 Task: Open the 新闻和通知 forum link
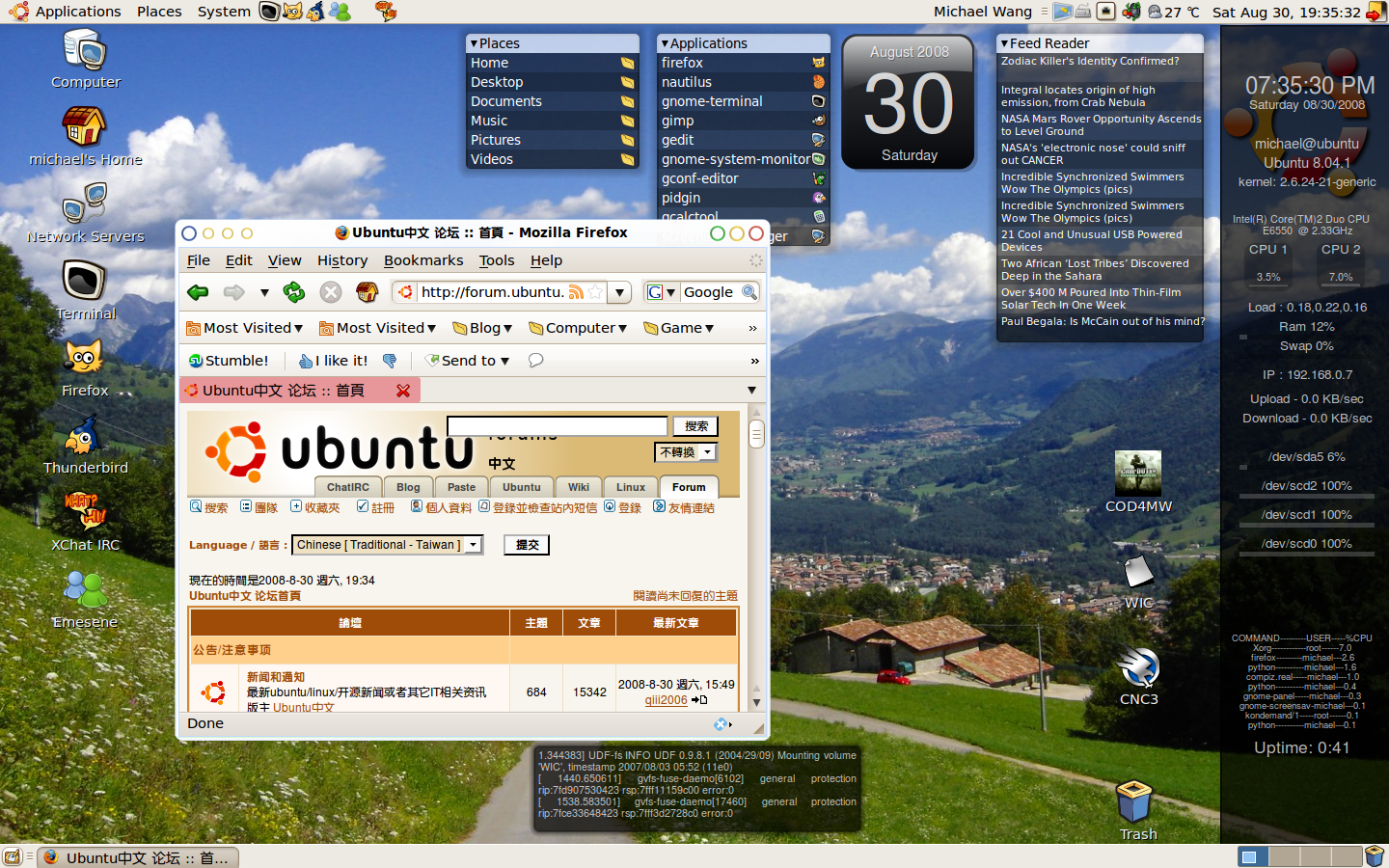click(276, 677)
